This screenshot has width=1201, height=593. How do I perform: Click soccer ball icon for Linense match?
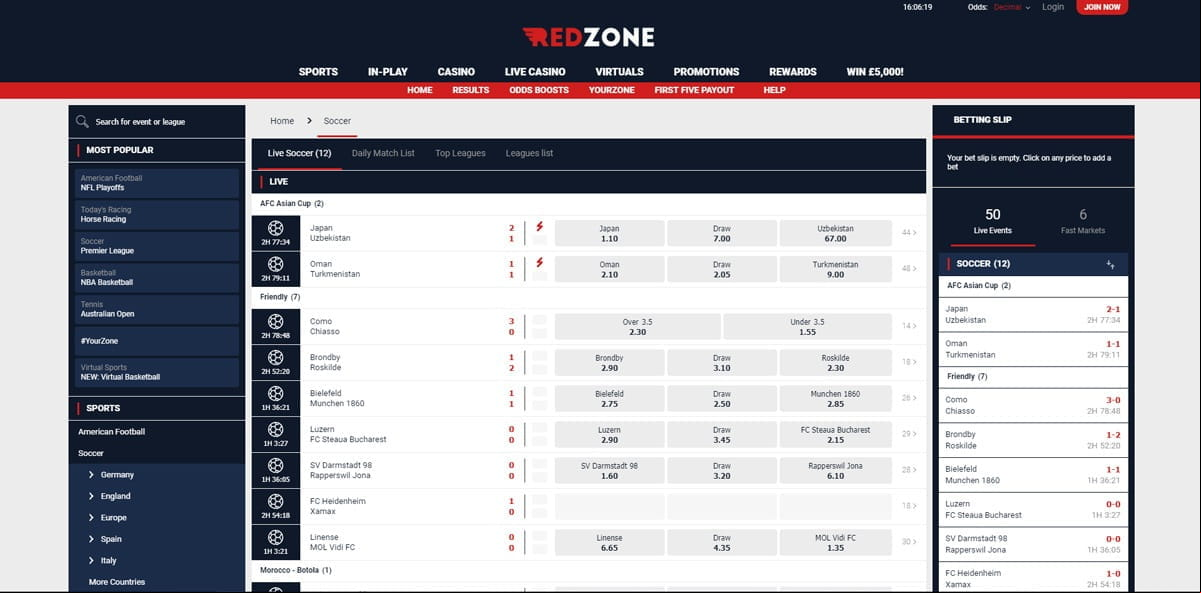point(276,537)
